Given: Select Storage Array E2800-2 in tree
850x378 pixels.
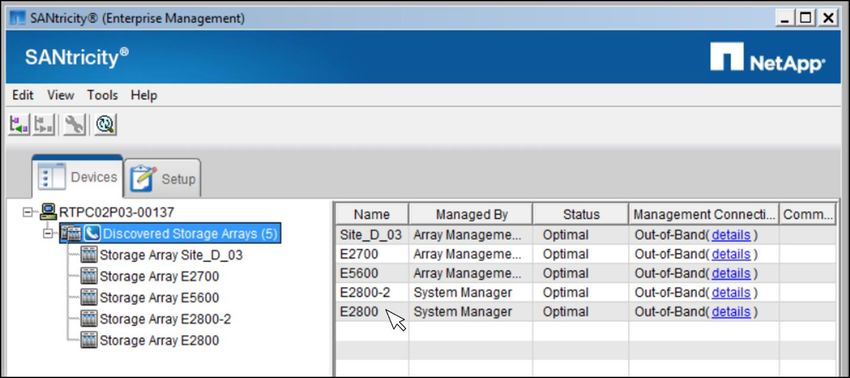Looking at the screenshot, I should [165, 319].
